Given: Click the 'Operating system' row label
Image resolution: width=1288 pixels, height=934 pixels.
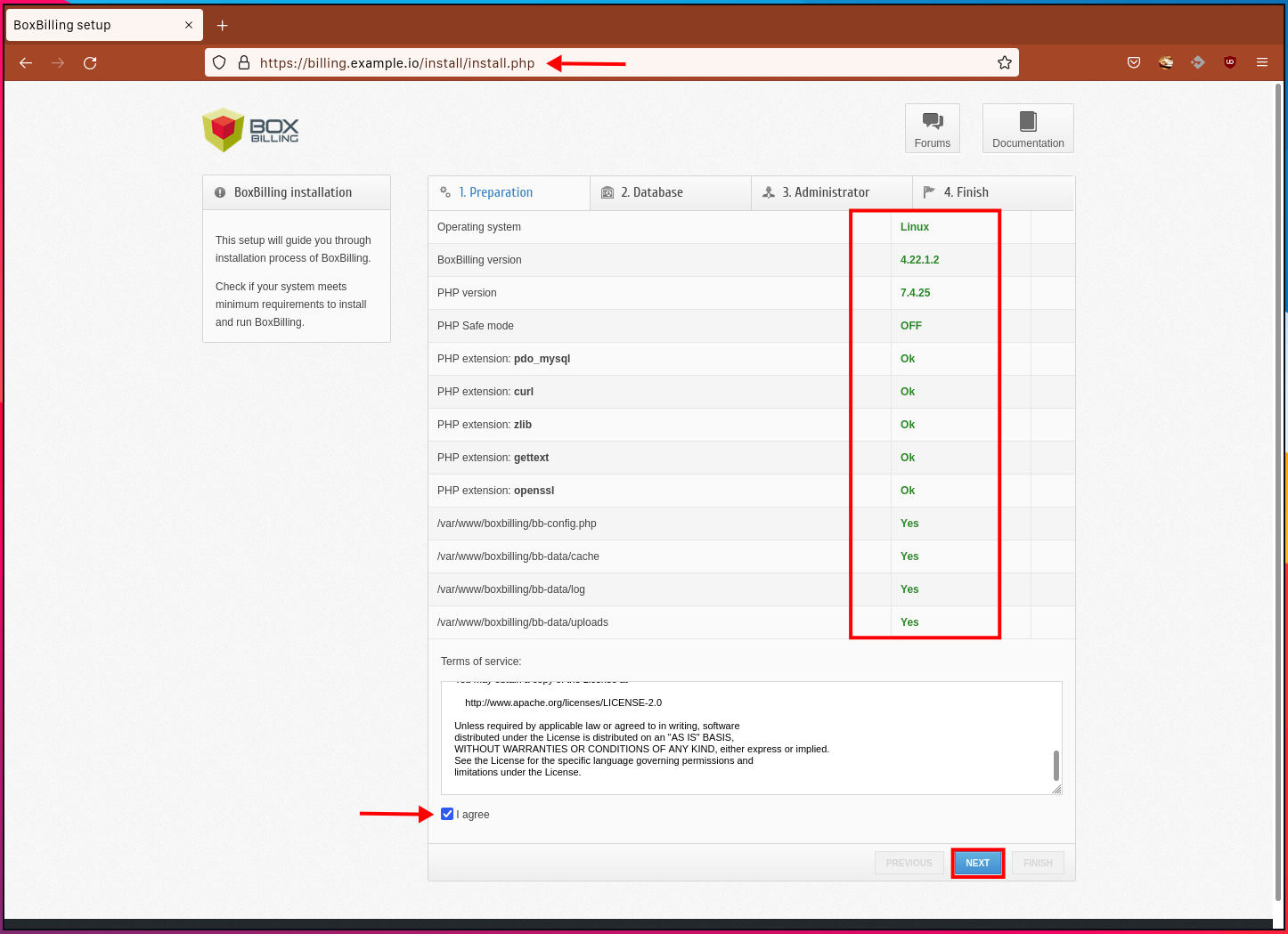Looking at the screenshot, I should (479, 227).
